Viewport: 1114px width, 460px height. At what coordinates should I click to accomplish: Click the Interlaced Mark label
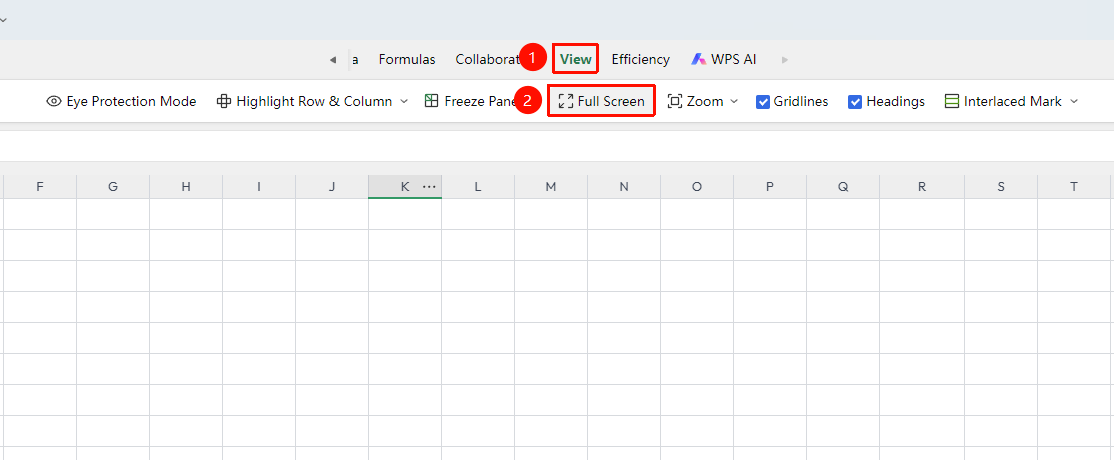[x=1012, y=102]
